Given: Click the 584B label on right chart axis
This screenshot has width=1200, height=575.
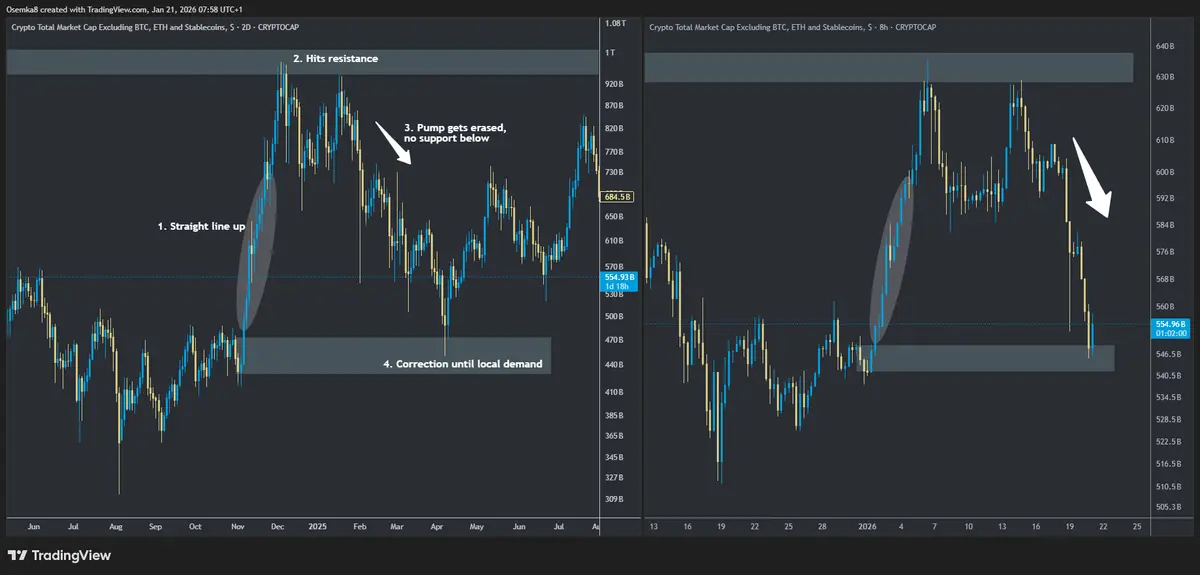Looking at the screenshot, I should (1165, 225).
